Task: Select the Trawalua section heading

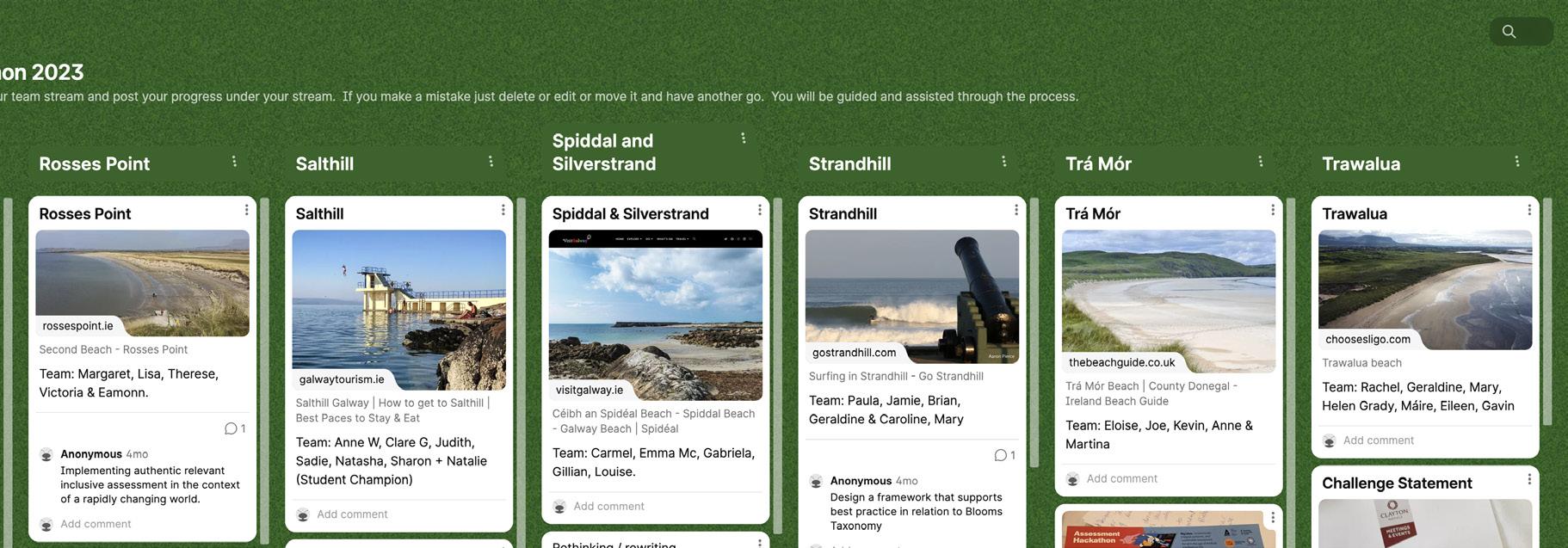Action: point(1361,163)
